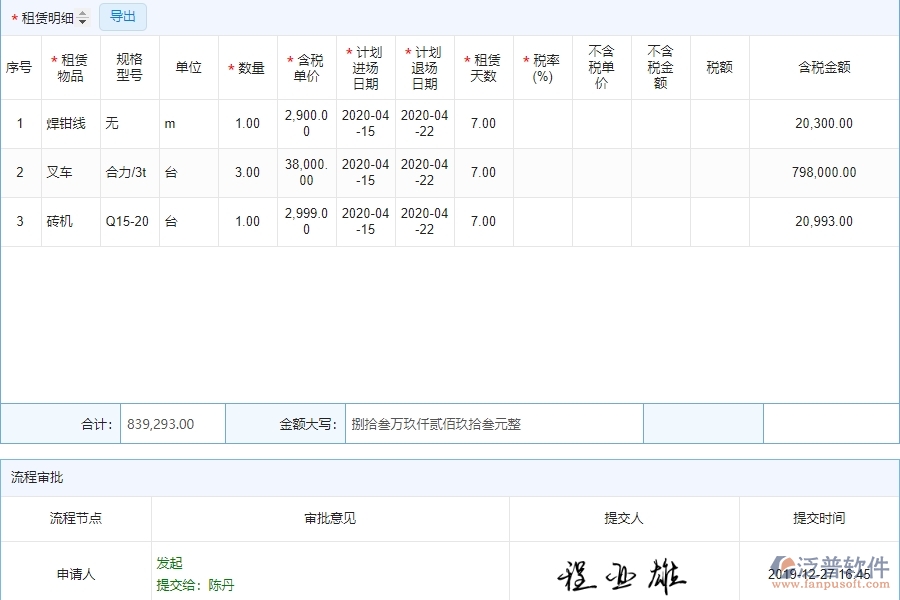The height and width of the screenshot is (600, 900).
Task: Click the up arrow beside 租赁明细
Action: [83, 12]
